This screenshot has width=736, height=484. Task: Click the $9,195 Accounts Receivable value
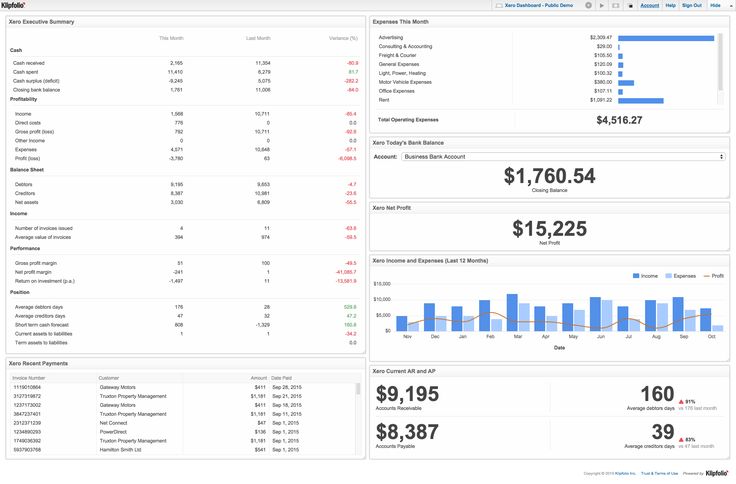point(407,394)
